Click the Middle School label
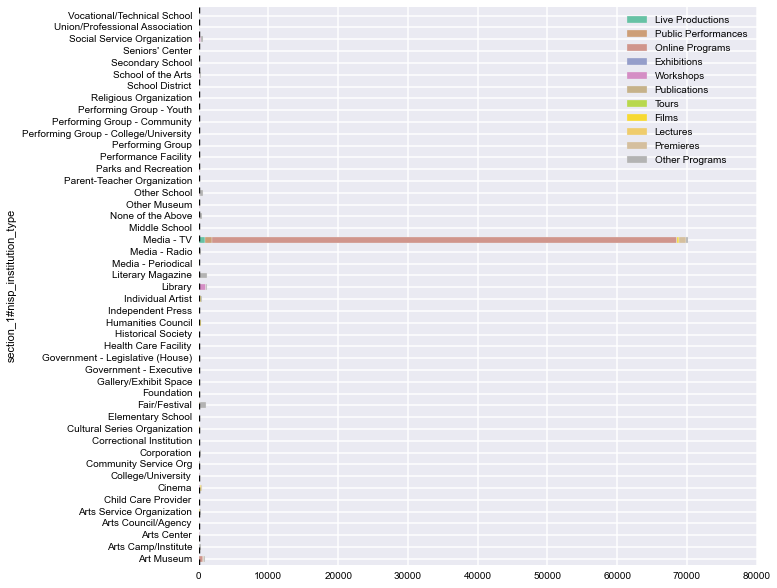This screenshot has height=588, width=777. [x=160, y=227]
